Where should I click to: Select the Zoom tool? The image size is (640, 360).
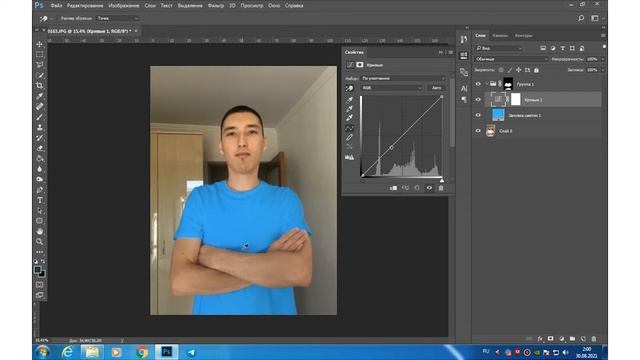40,242
